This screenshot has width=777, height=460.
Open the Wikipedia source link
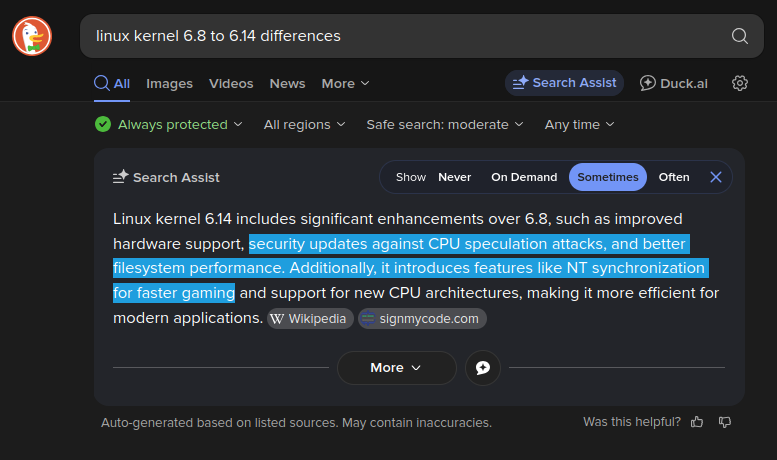tap(310, 319)
